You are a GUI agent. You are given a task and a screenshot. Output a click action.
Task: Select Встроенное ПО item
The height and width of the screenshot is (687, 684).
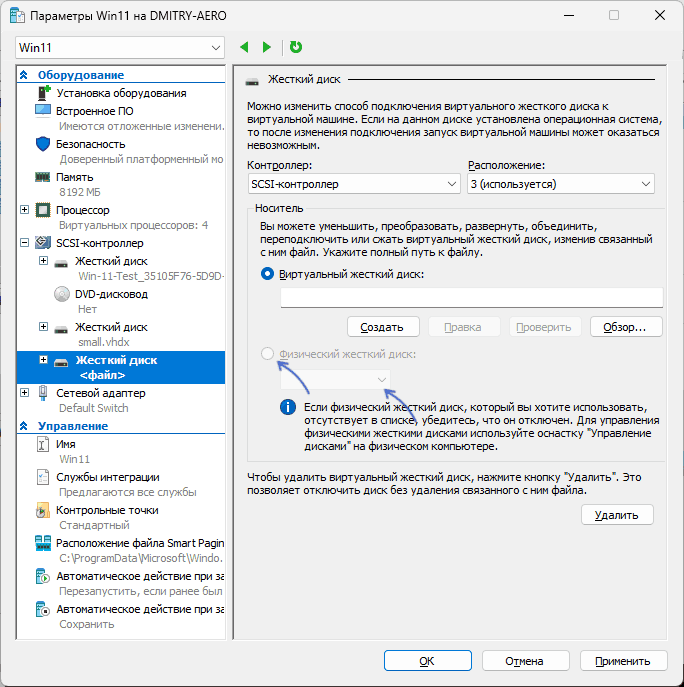click(x=95, y=111)
